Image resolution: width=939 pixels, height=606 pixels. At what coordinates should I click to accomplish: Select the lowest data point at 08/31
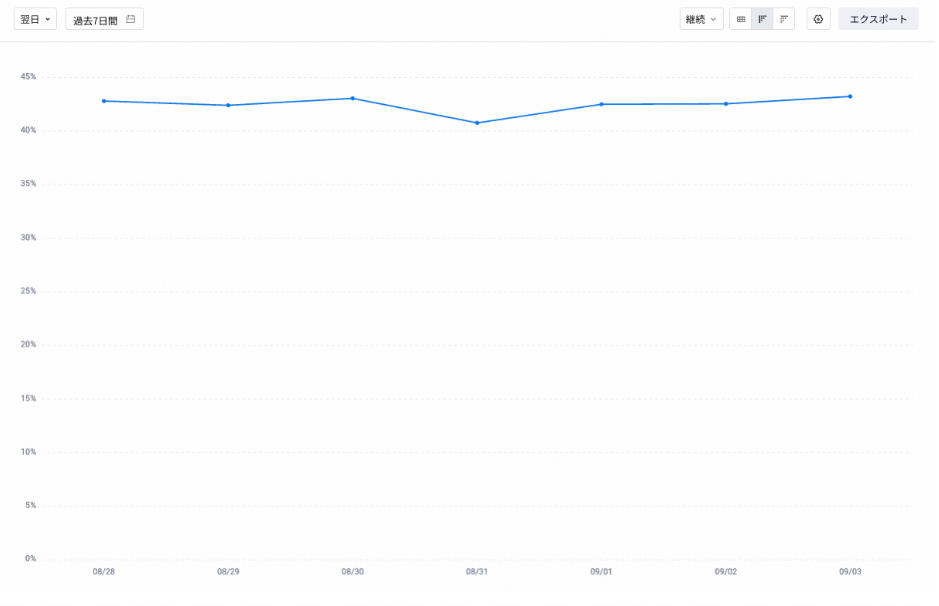click(x=477, y=123)
